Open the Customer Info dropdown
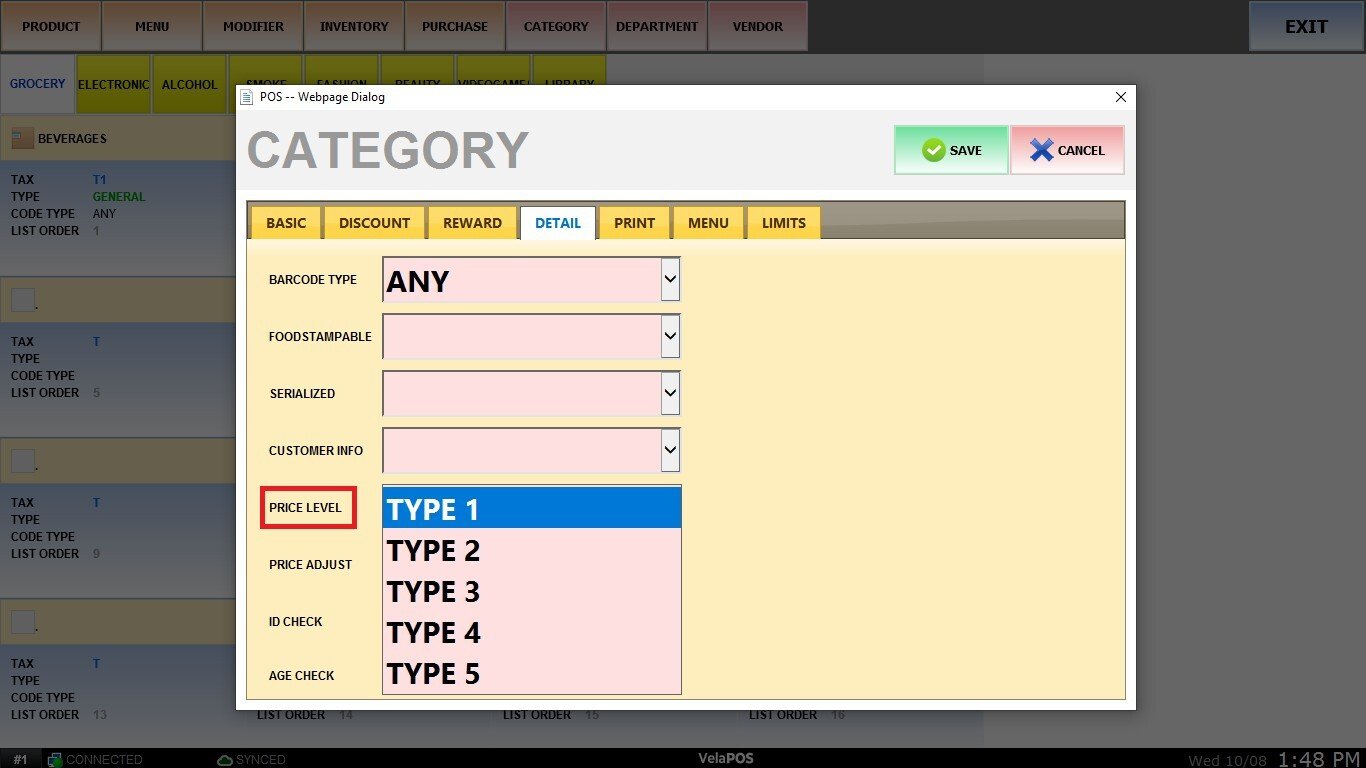 [670, 451]
